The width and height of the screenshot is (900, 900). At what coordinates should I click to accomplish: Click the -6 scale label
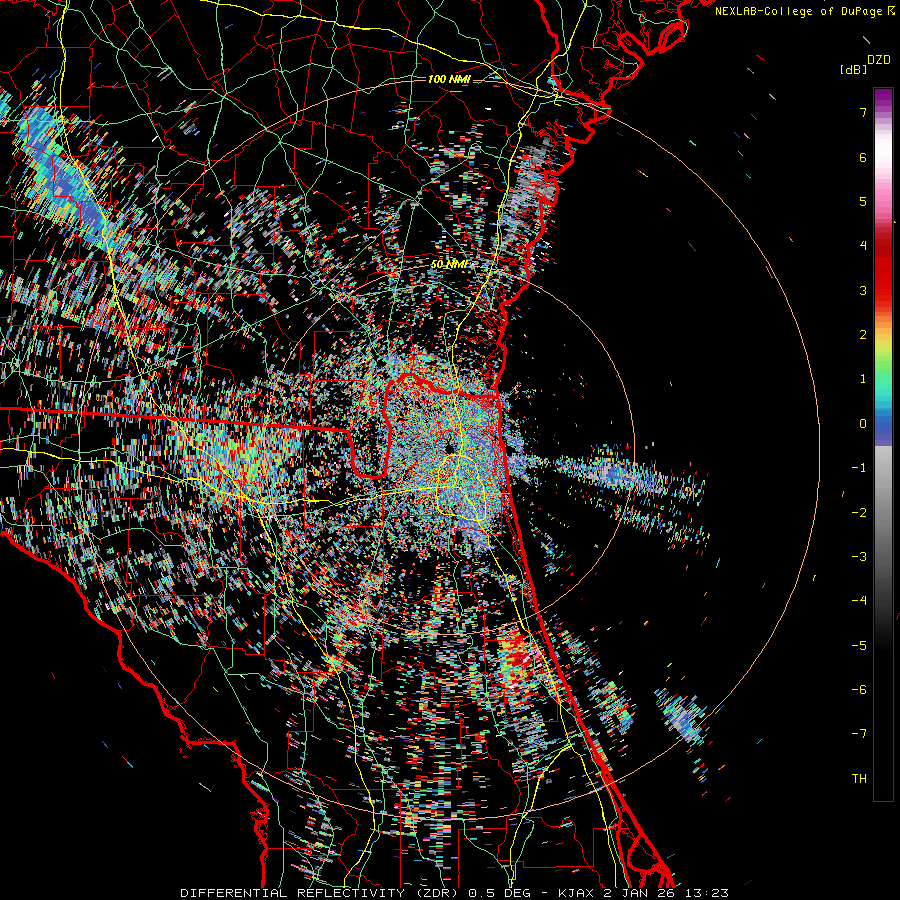[x=859, y=690]
